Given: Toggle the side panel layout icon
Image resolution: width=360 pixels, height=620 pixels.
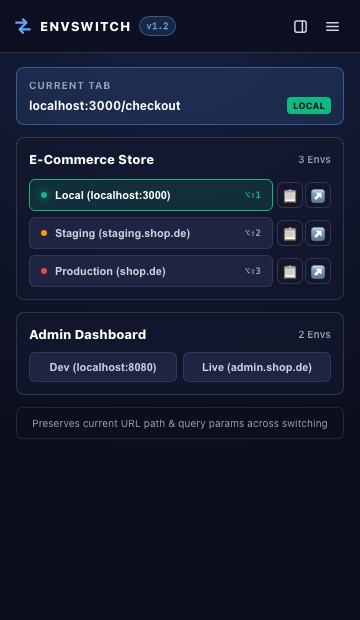Looking at the screenshot, I should point(300,26).
